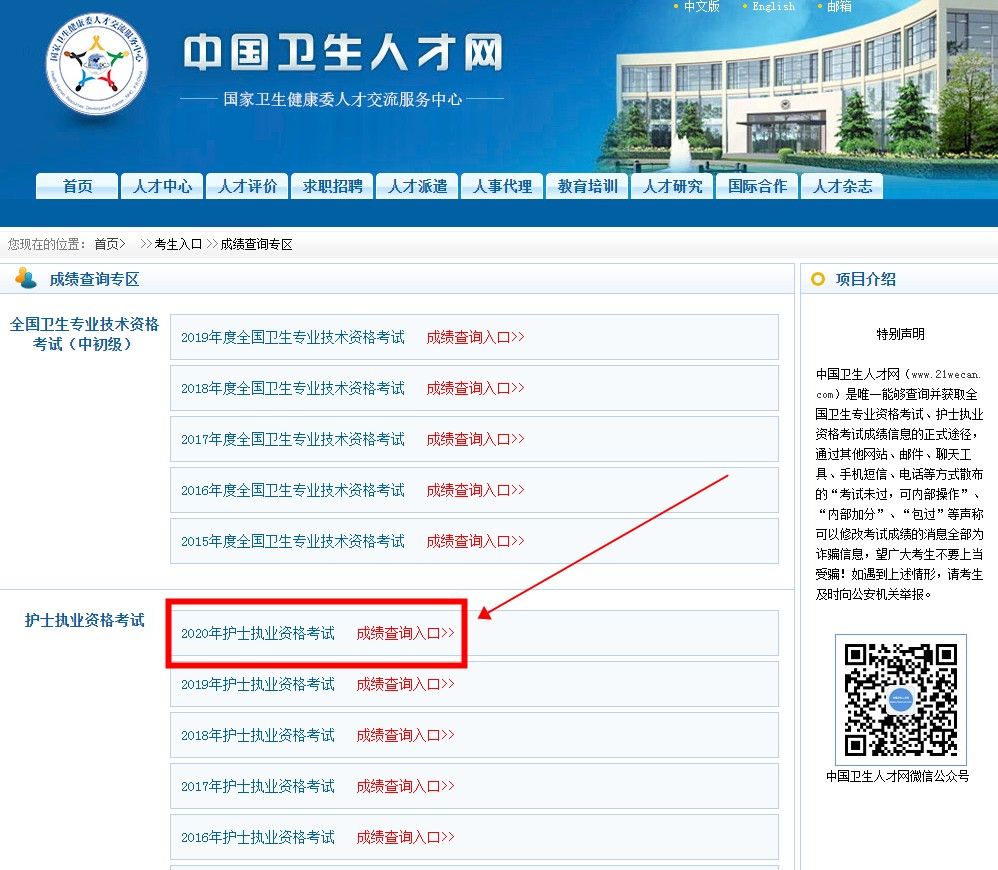Image resolution: width=998 pixels, height=870 pixels.
Task: Select 人才派遣 in the nav bar
Action: pyautogui.click(x=417, y=186)
